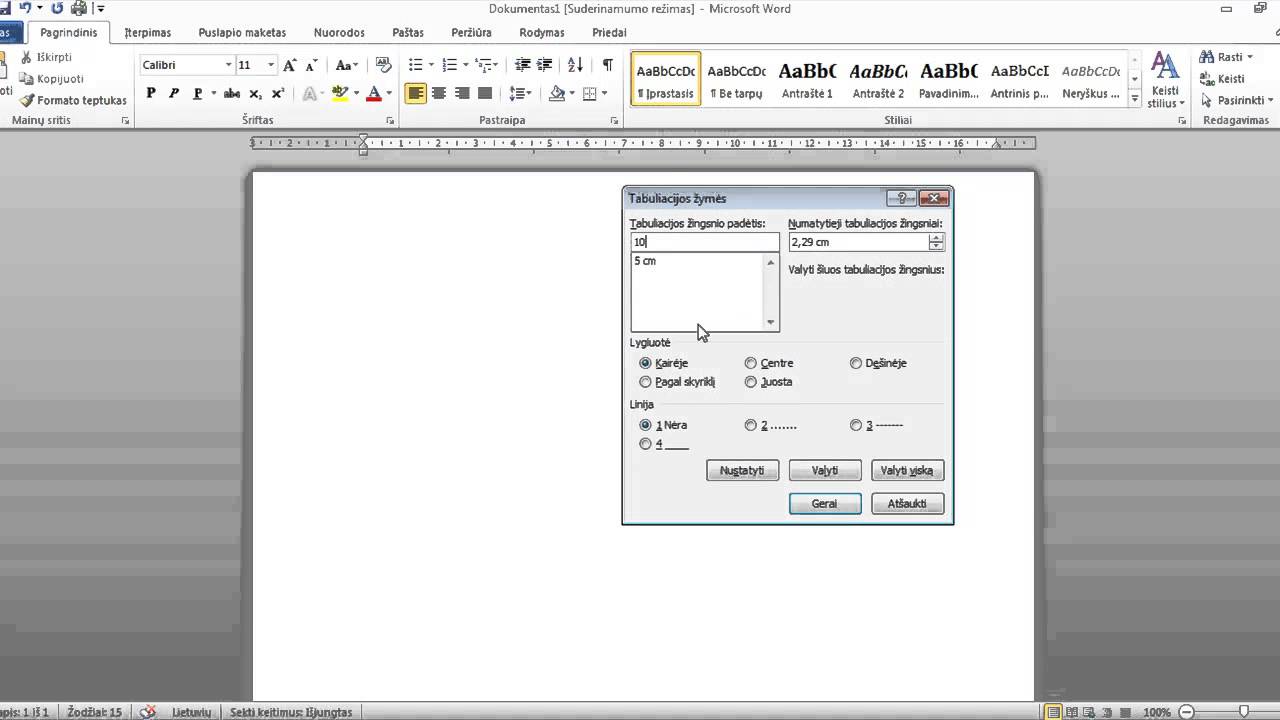
Task: Click the Format Painter brush icon
Action: [28, 100]
